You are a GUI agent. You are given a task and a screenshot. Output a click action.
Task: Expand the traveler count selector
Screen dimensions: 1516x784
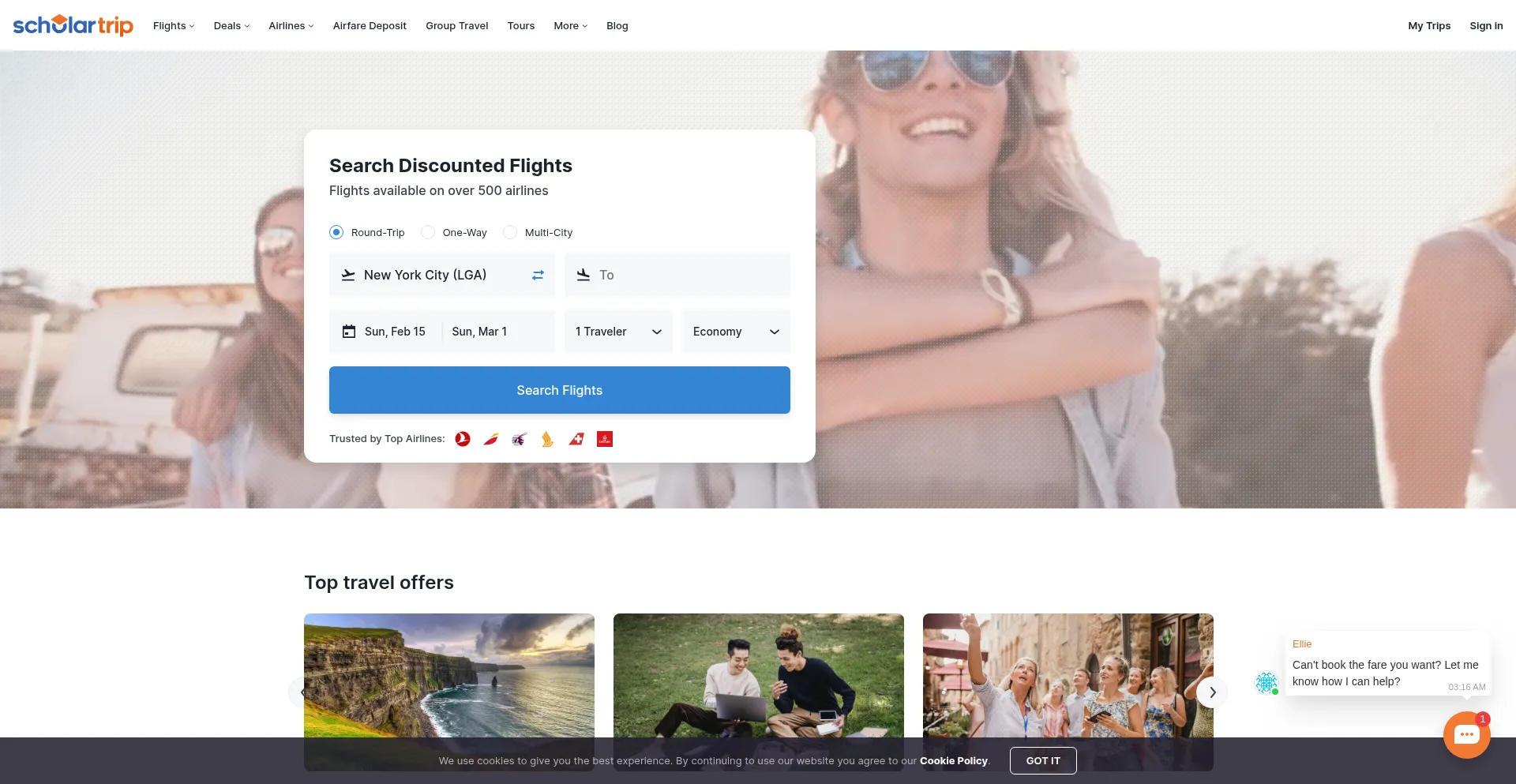click(x=618, y=332)
